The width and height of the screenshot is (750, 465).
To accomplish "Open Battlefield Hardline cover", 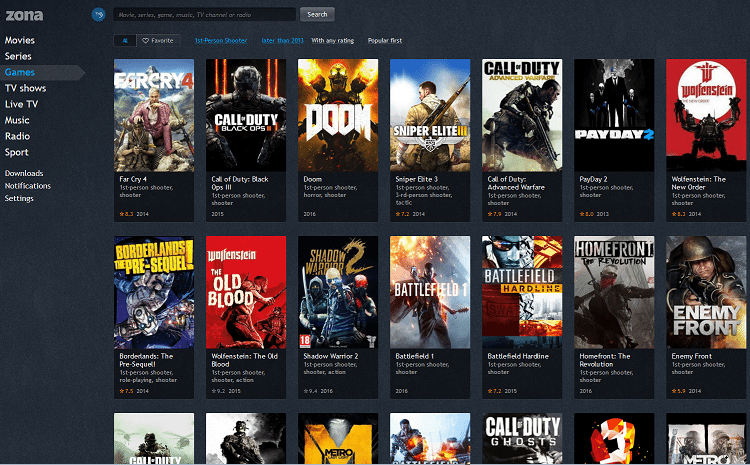I will [x=522, y=292].
